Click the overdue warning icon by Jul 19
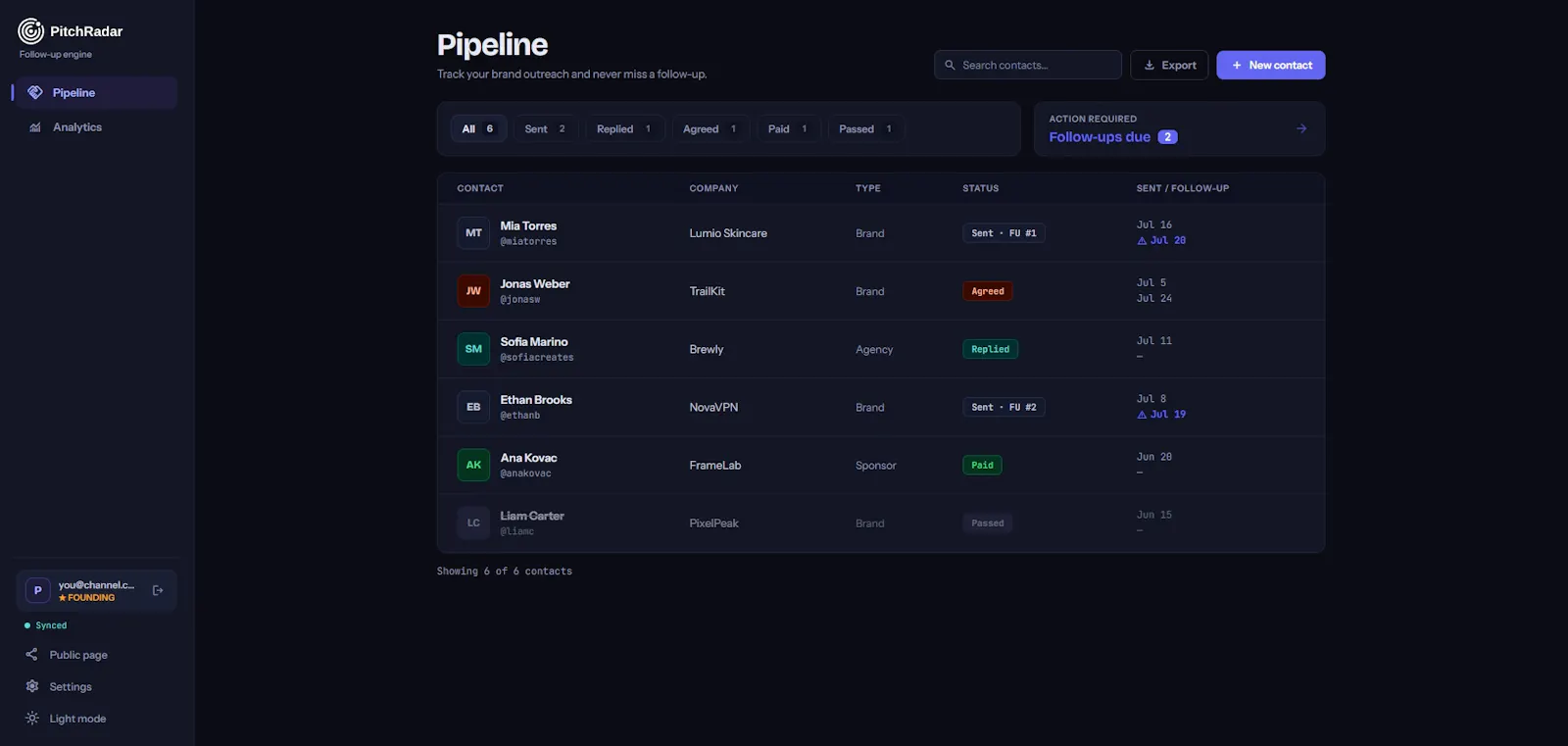This screenshot has height=746, width=1568. point(1142,415)
